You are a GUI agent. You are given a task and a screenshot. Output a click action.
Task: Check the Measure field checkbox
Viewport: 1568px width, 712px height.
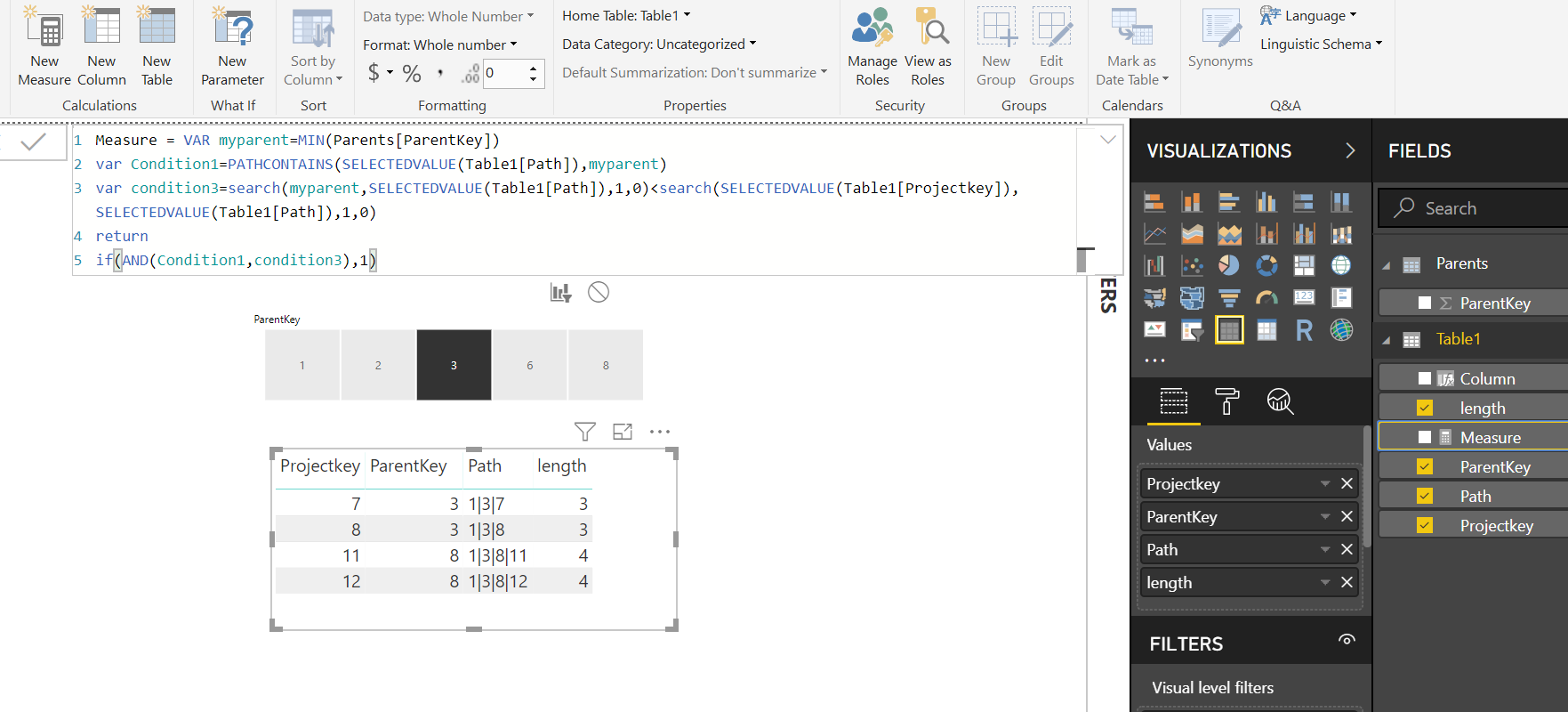tap(1425, 437)
